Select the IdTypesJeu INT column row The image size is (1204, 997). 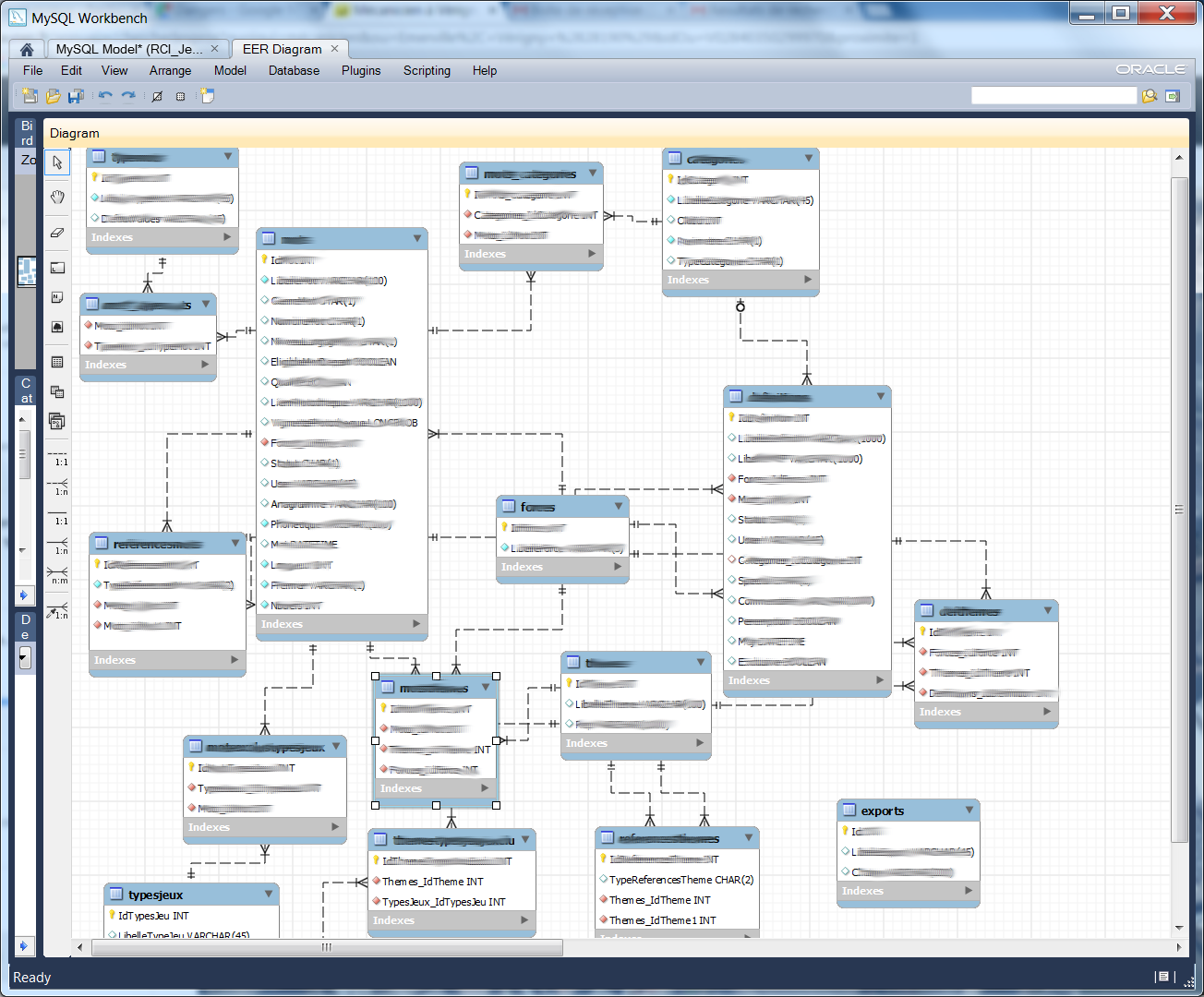(191, 916)
